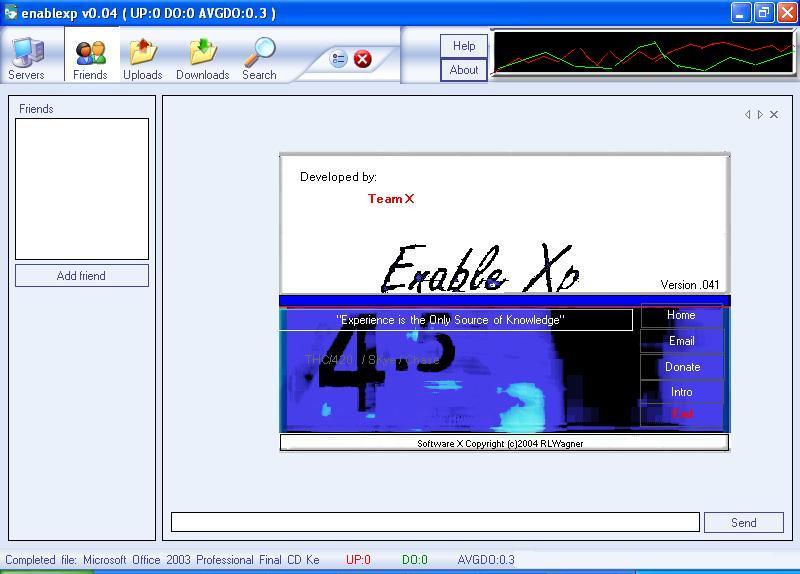Click the Enable Xp logo image
The width and height of the screenshot is (800, 574).
(481, 269)
